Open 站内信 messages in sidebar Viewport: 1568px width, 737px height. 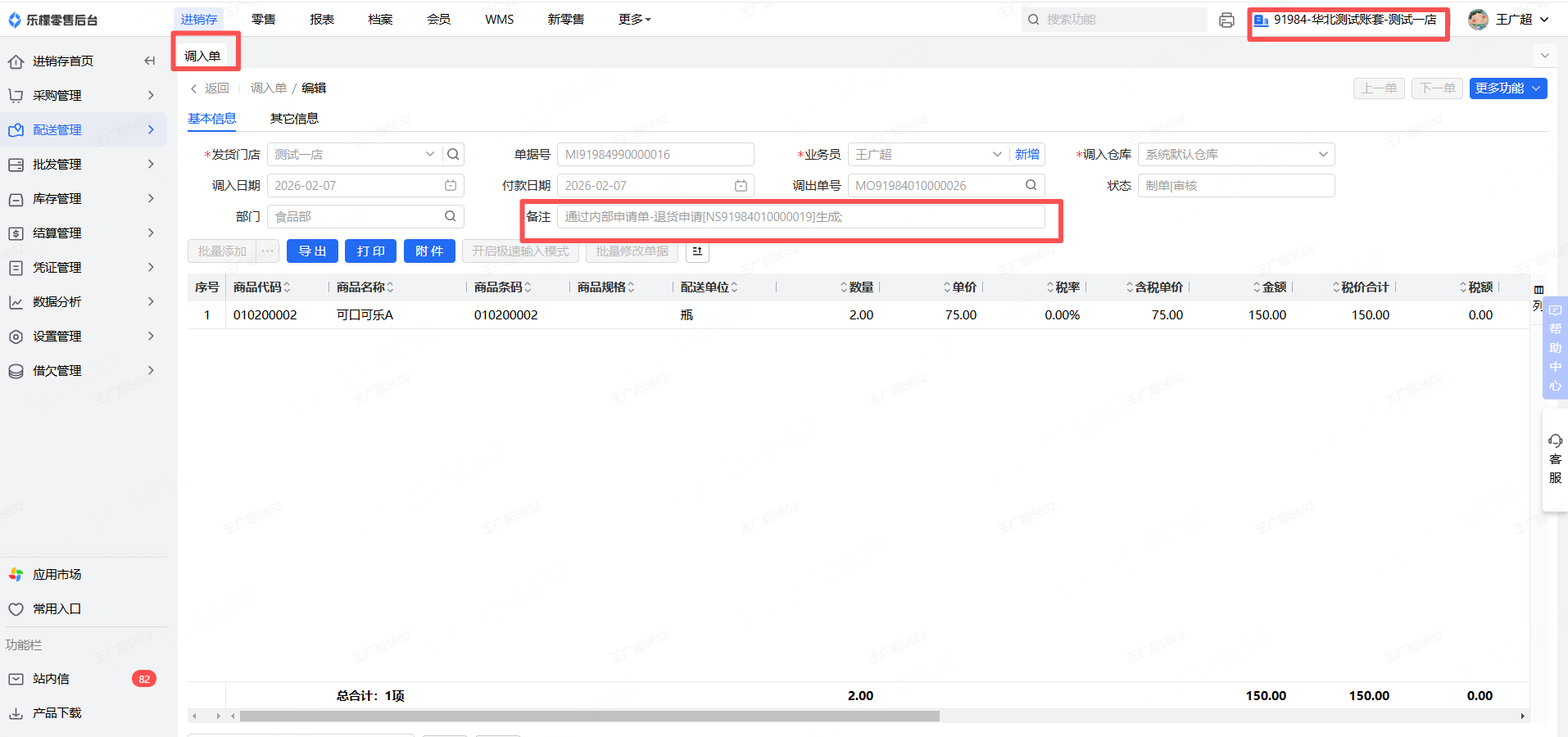pos(51,679)
